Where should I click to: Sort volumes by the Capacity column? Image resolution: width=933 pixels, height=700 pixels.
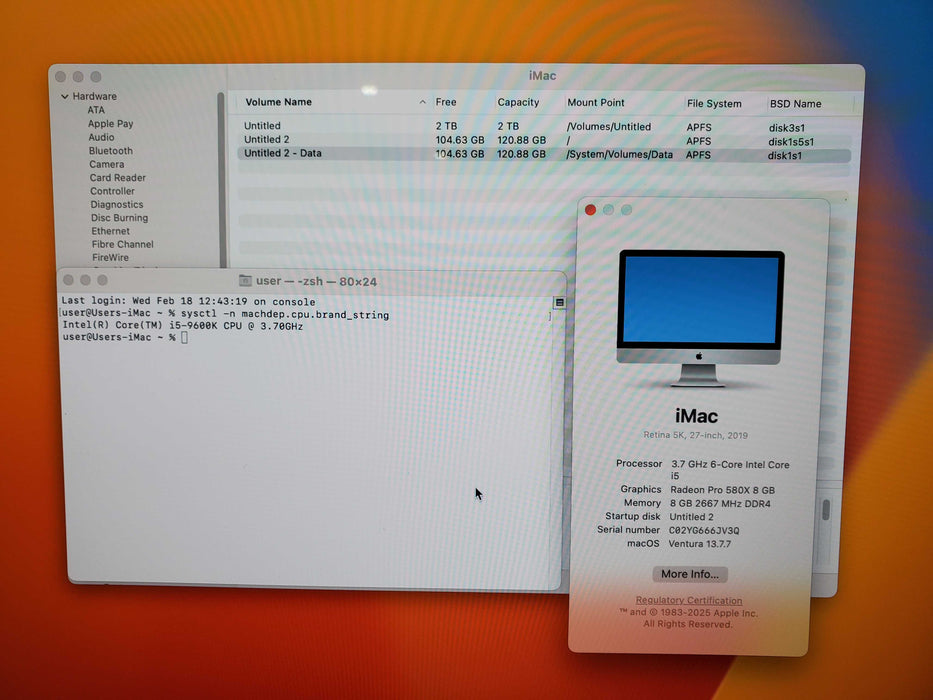(518, 102)
